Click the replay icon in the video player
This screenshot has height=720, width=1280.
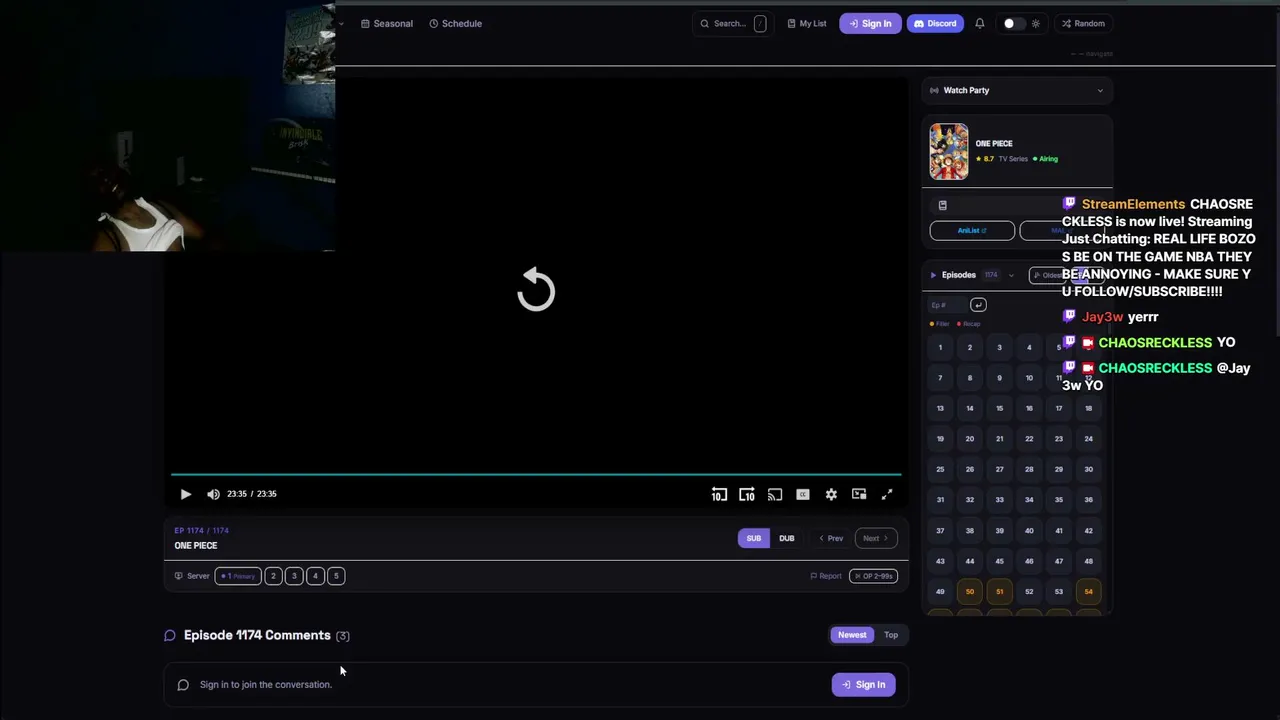tap(536, 290)
